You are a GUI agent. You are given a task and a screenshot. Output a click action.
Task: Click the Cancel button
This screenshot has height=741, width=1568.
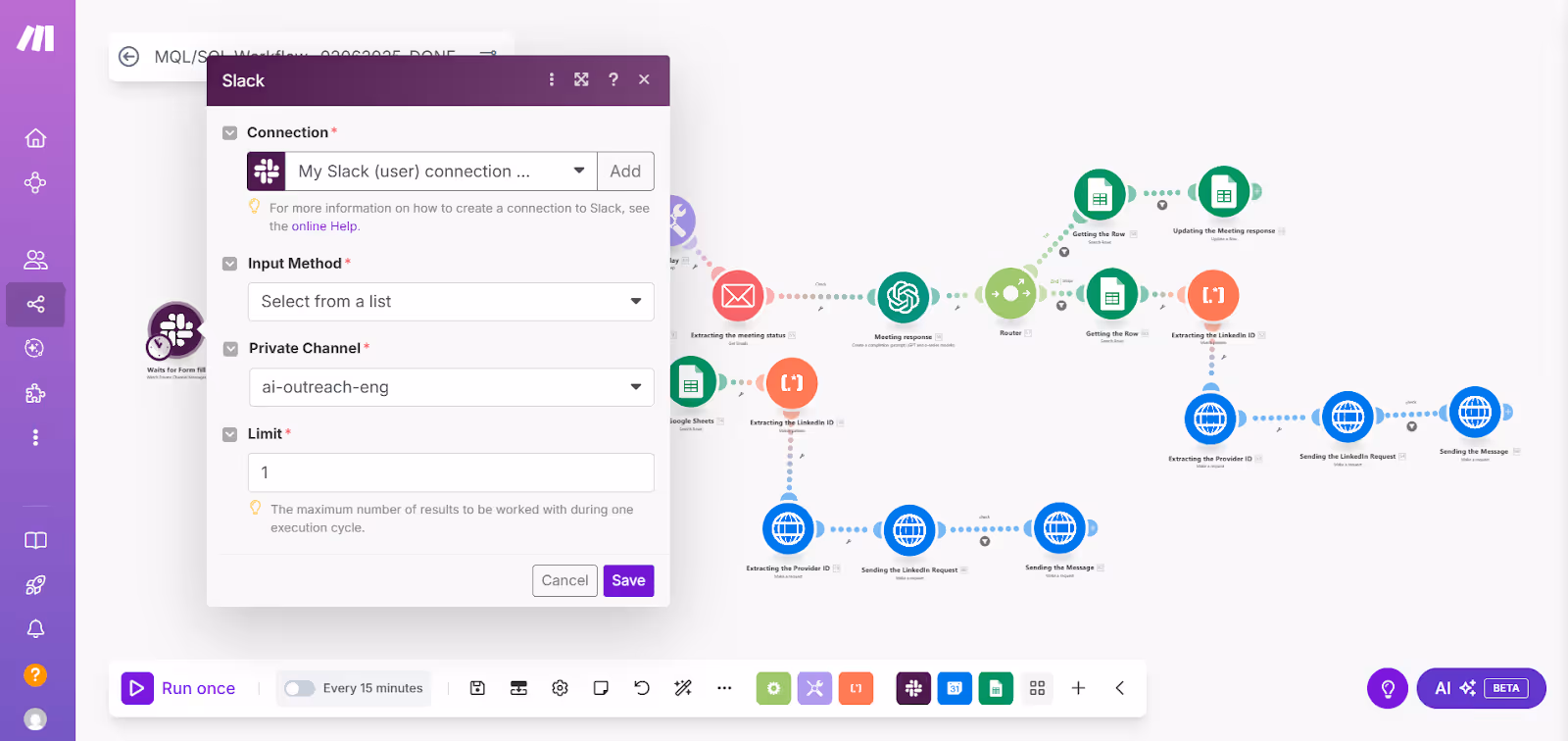tap(564, 580)
